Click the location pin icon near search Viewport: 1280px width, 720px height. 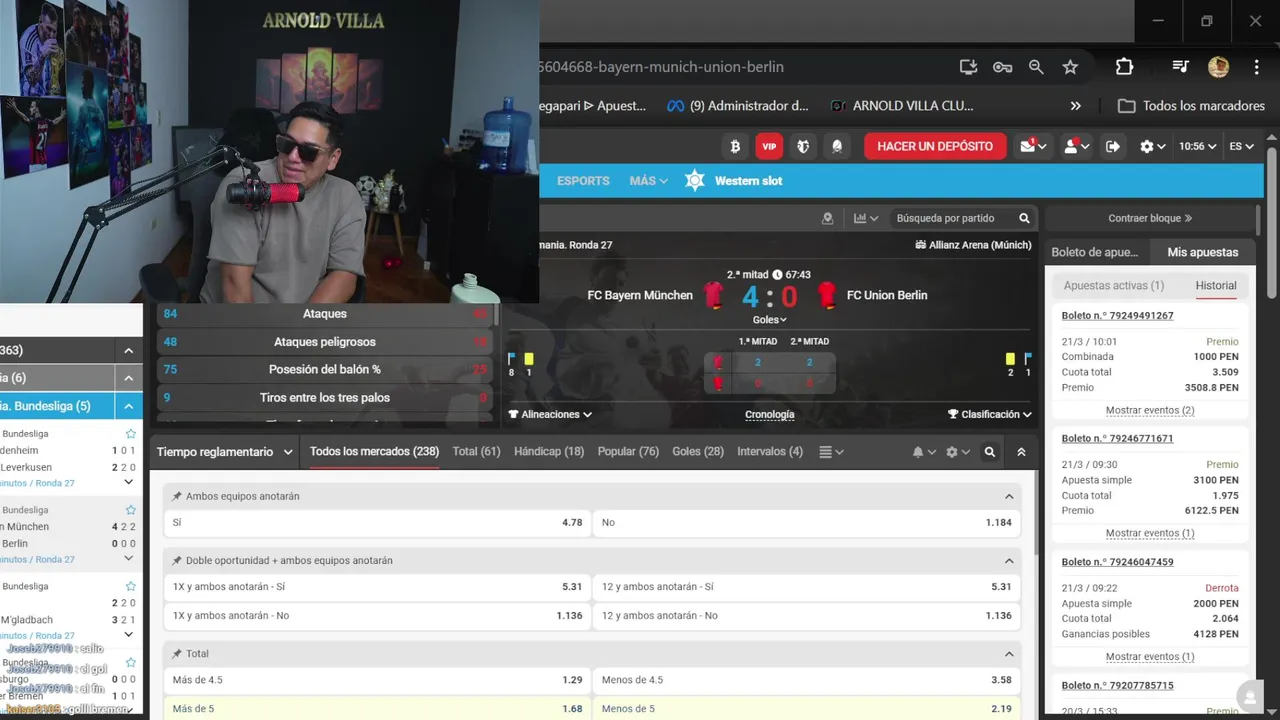click(x=827, y=218)
